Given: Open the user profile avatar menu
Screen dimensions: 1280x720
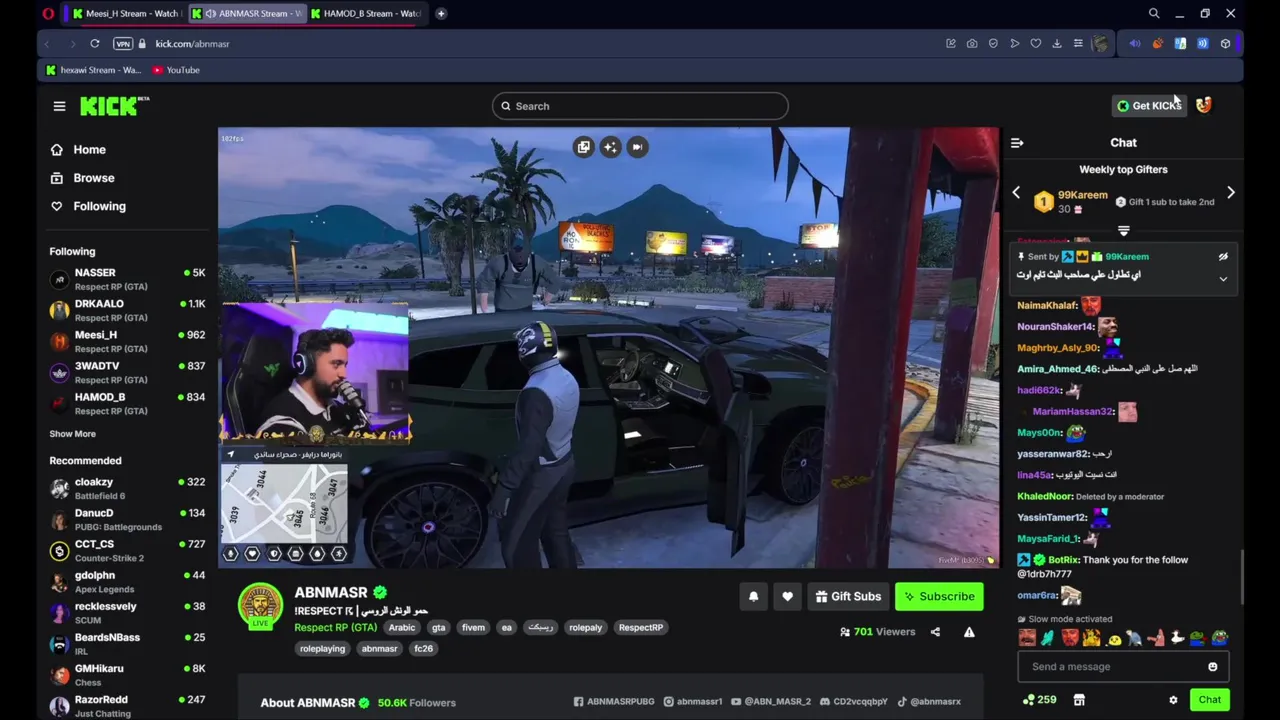Looking at the screenshot, I should 1204,105.
